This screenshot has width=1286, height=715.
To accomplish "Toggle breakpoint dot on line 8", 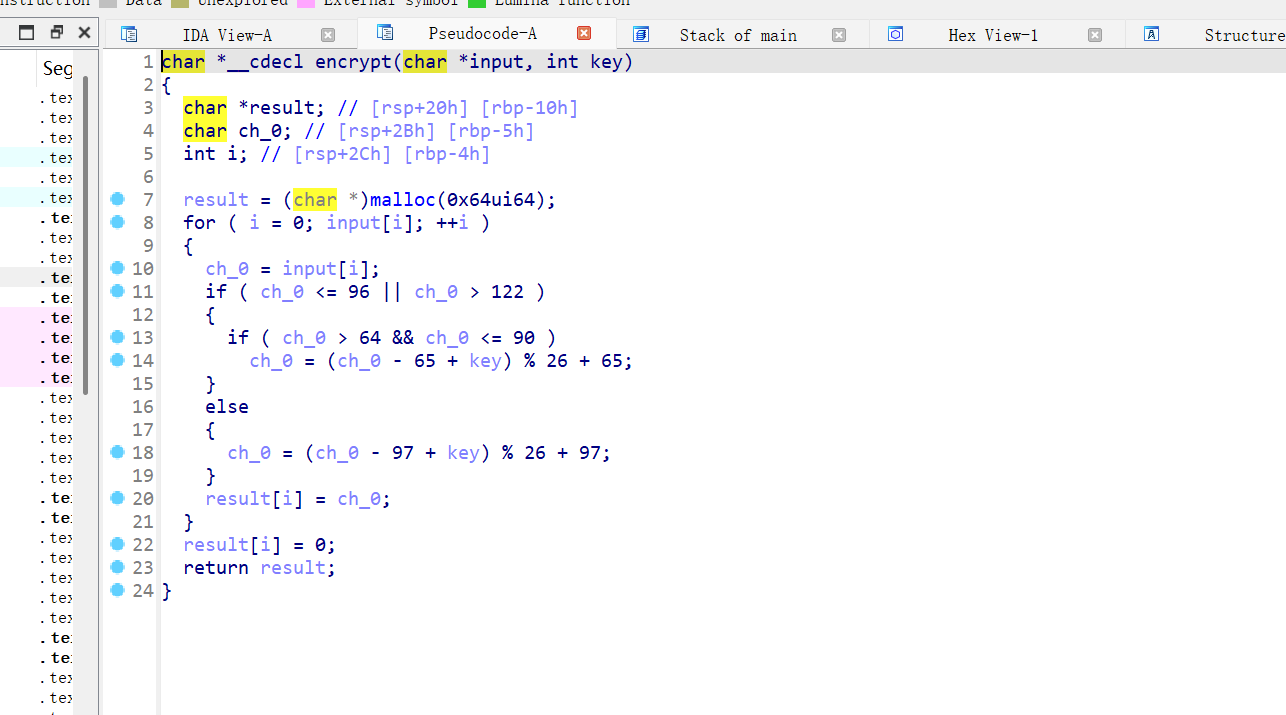I will click(118, 222).
